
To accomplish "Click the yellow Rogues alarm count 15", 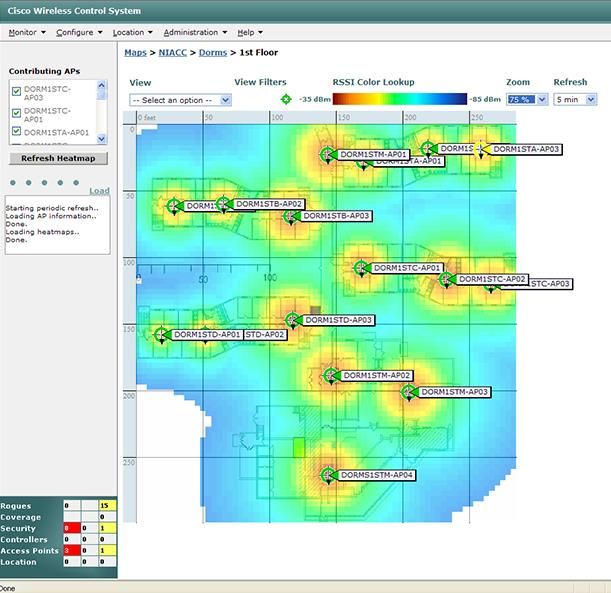I will point(107,505).
